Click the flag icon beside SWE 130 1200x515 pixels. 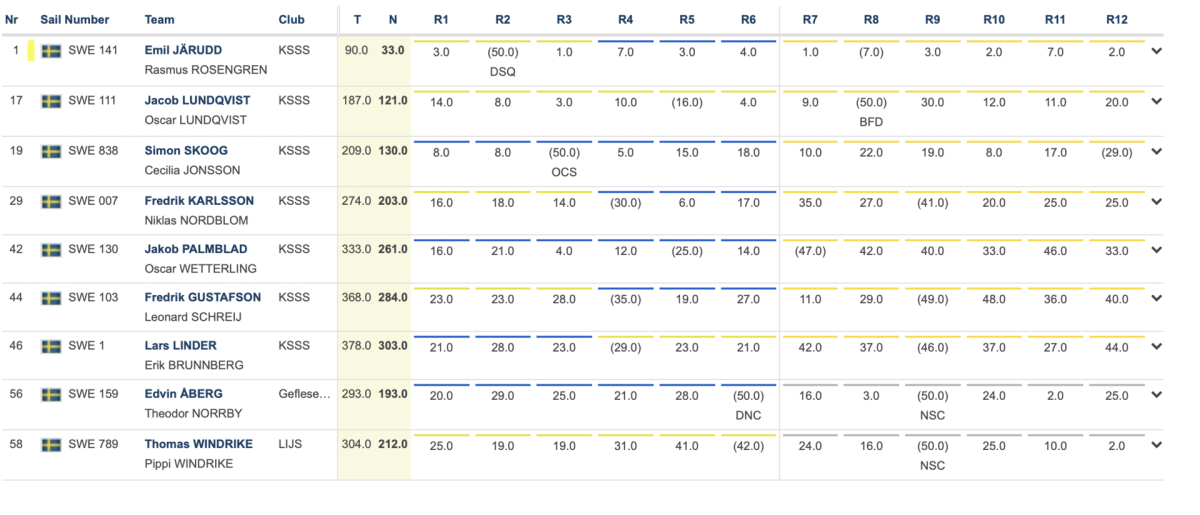[x=51, y=250]
